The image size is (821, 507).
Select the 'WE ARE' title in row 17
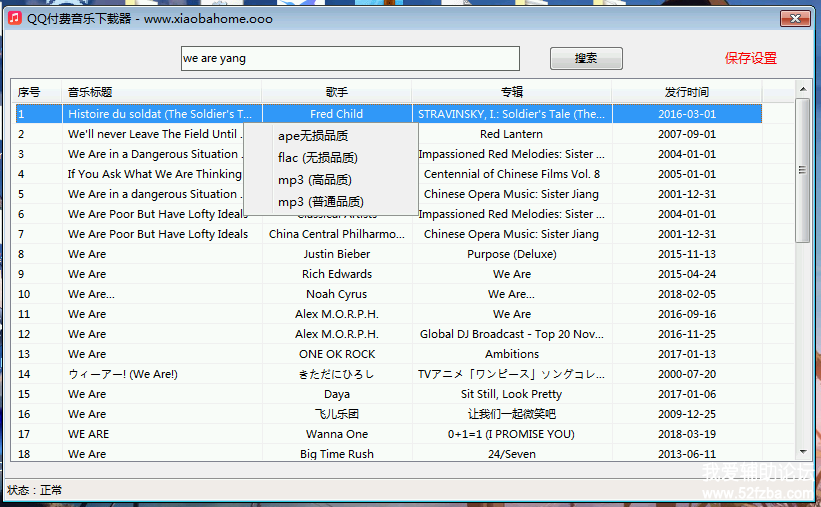pyautogui.click(x=88, y=434)
